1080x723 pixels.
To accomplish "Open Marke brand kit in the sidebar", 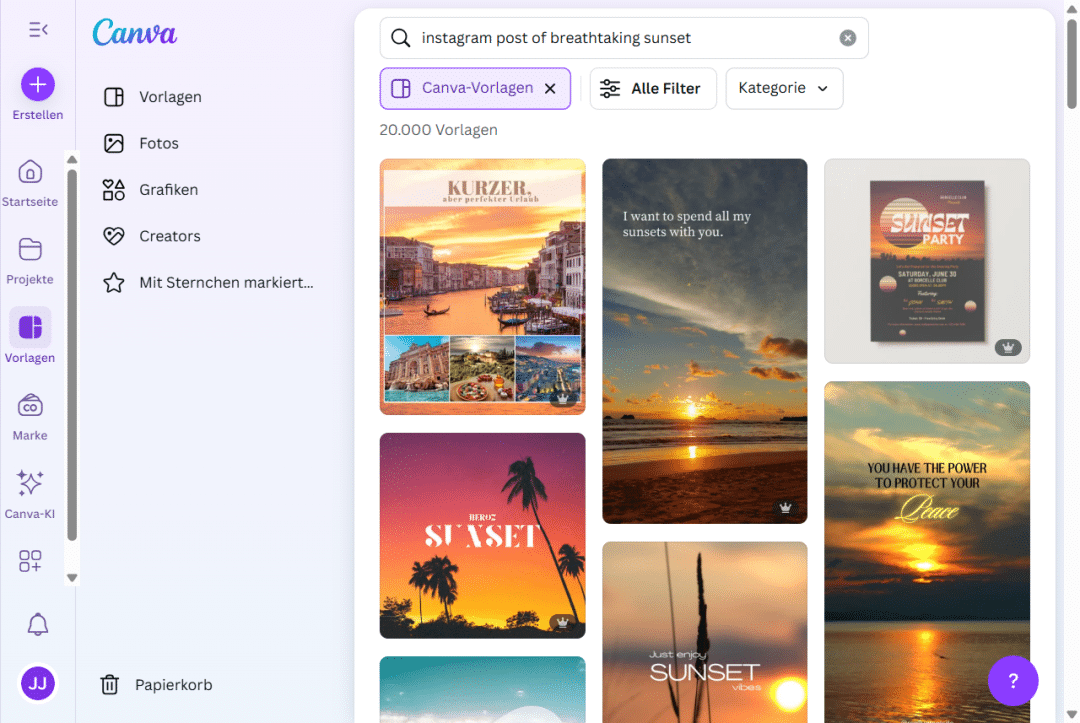I will tap(30, 417).
